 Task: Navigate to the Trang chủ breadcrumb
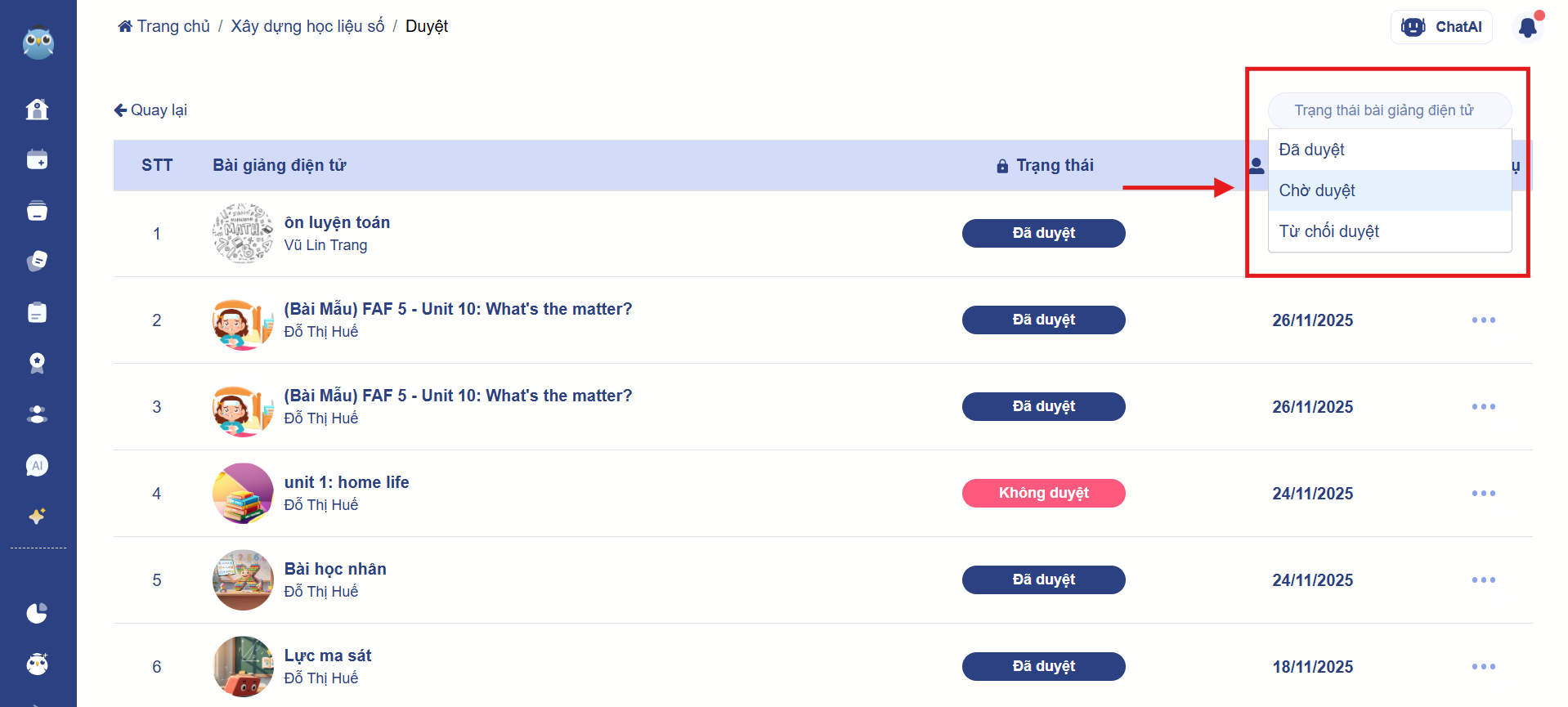(x=164, y=26)
